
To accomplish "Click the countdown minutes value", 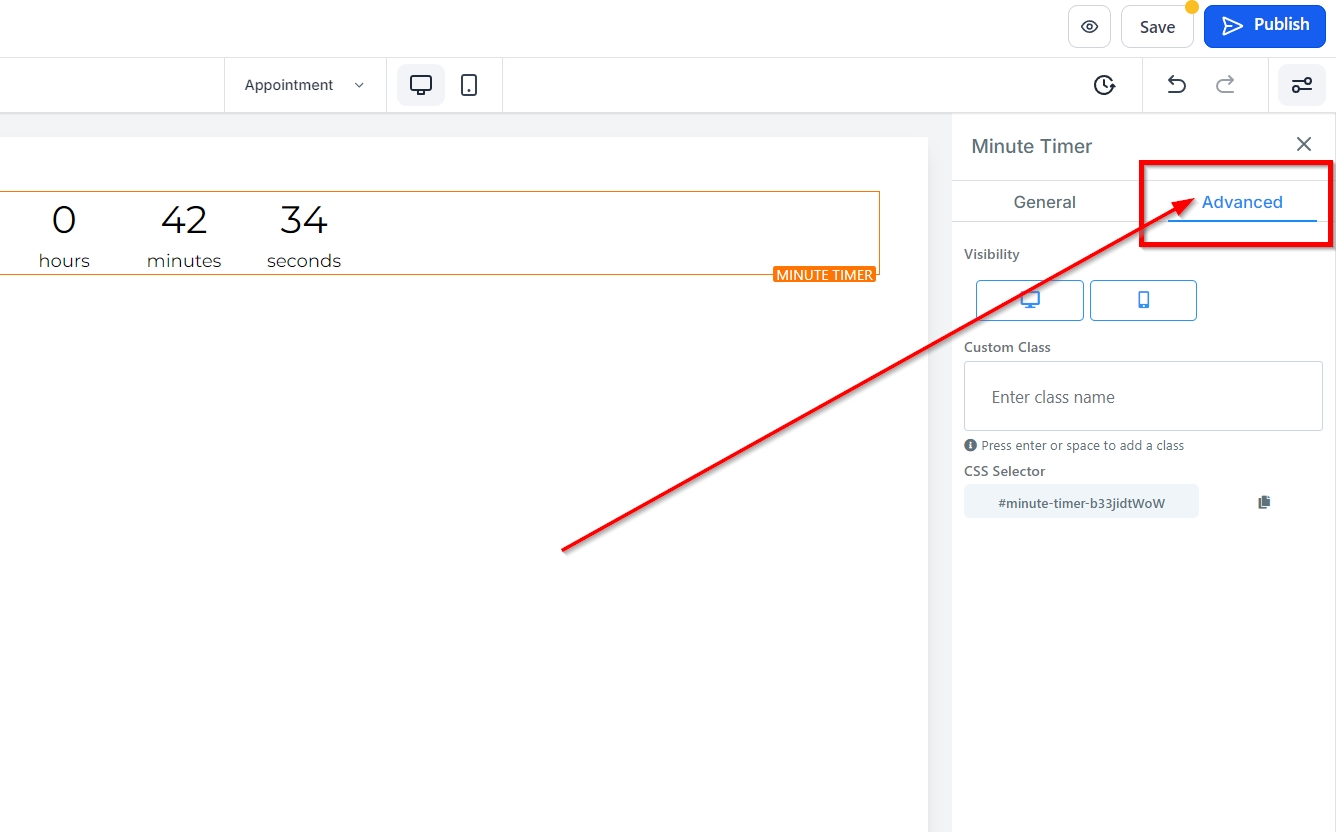I will point(184,220).
